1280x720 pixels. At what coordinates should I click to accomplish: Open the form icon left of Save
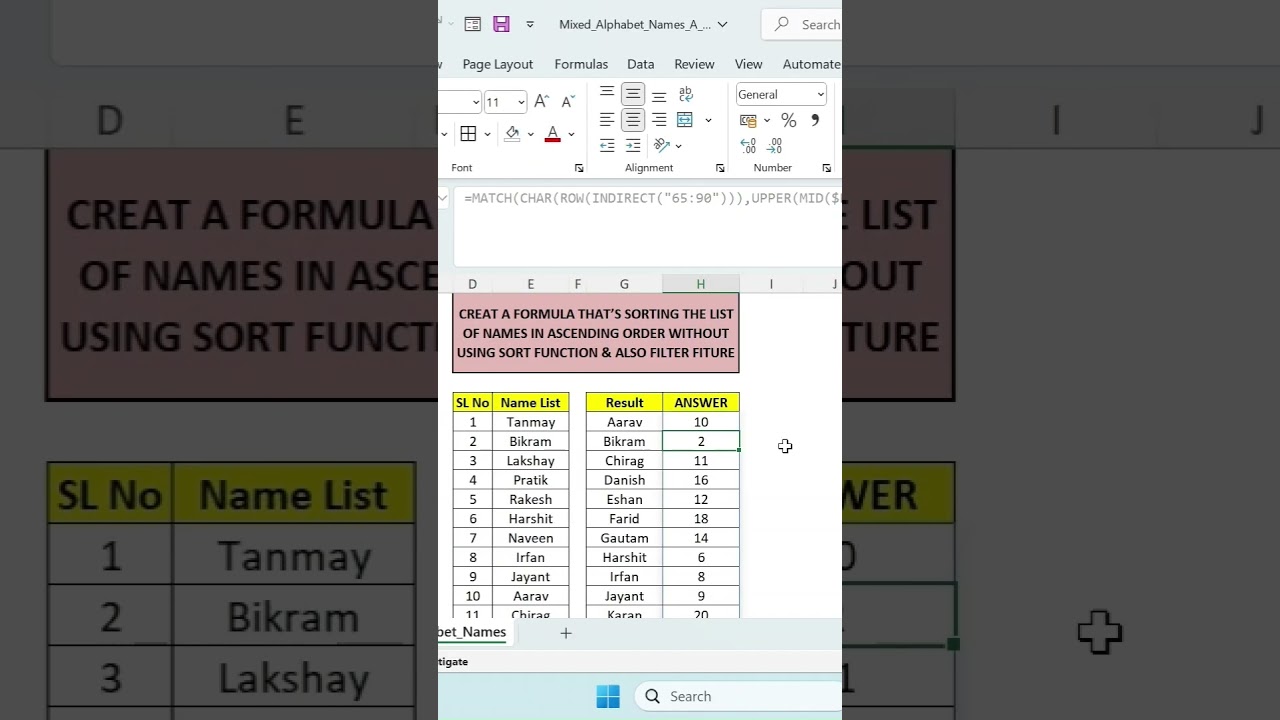coord(473,24)
